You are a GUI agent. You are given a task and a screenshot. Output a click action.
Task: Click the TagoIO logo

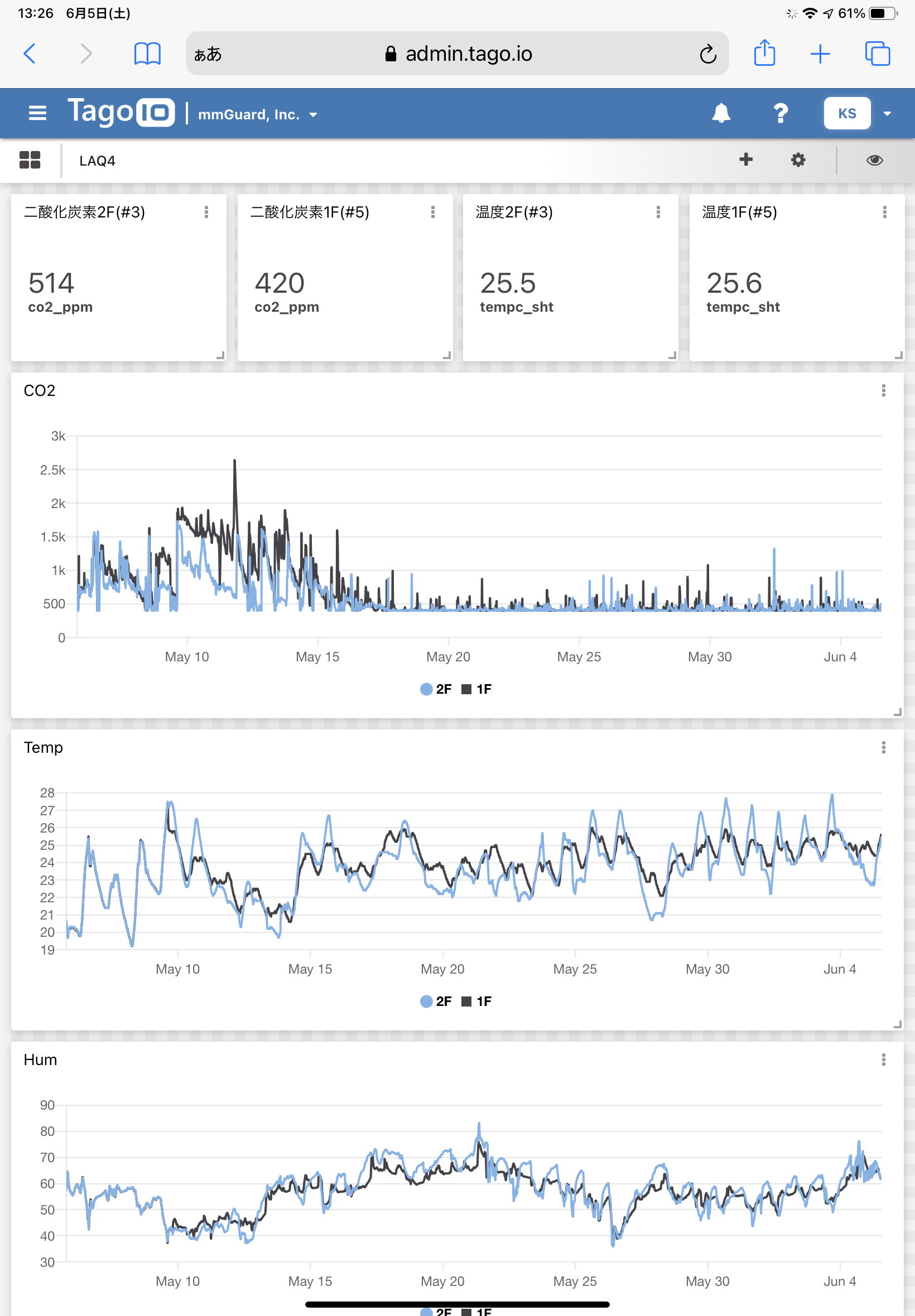click(121, 112)
